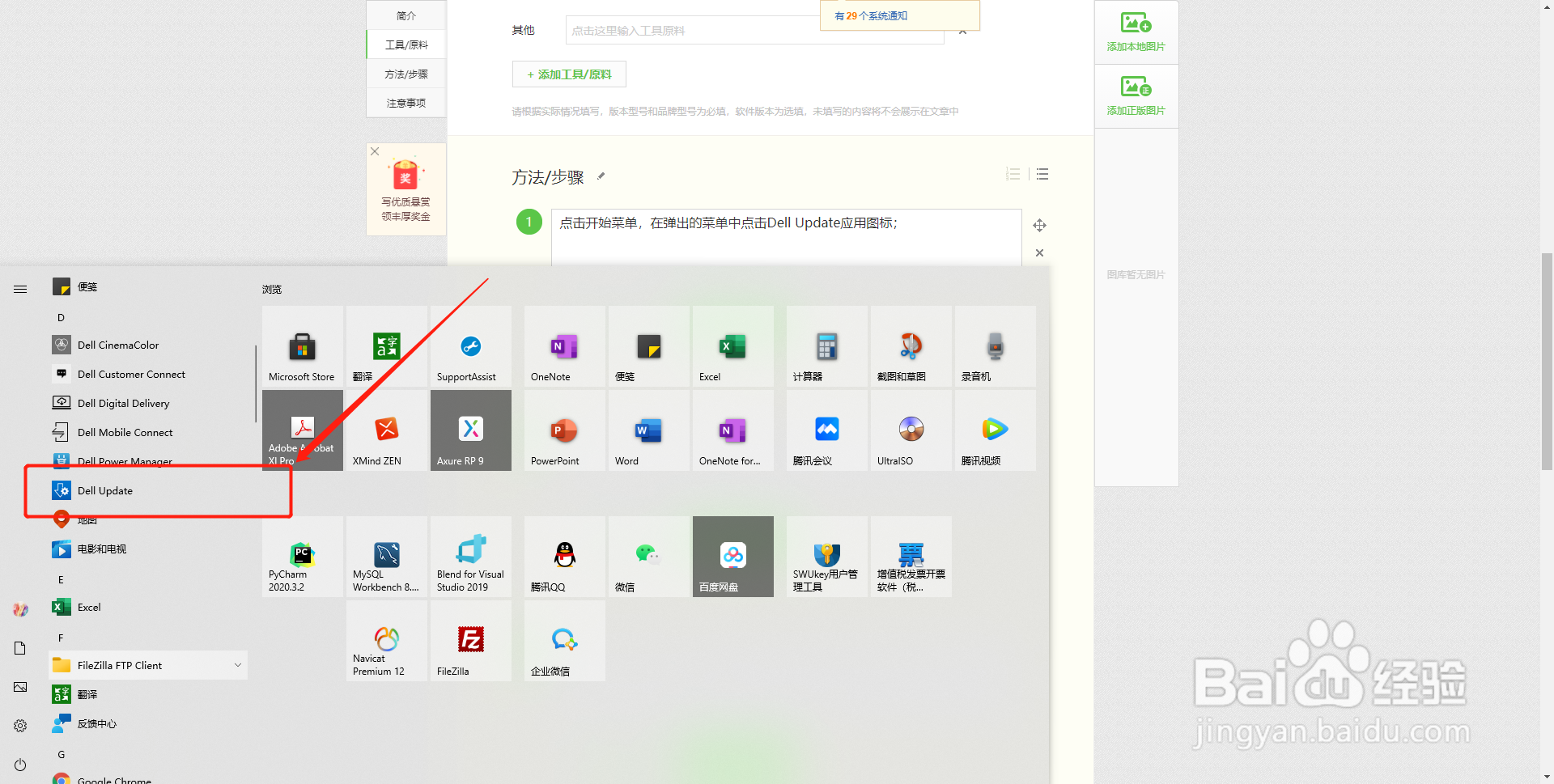Open the 录音机 recorder tile
Image resolution: width=1554 pixels, height=784 pixels.
point(996,346)
